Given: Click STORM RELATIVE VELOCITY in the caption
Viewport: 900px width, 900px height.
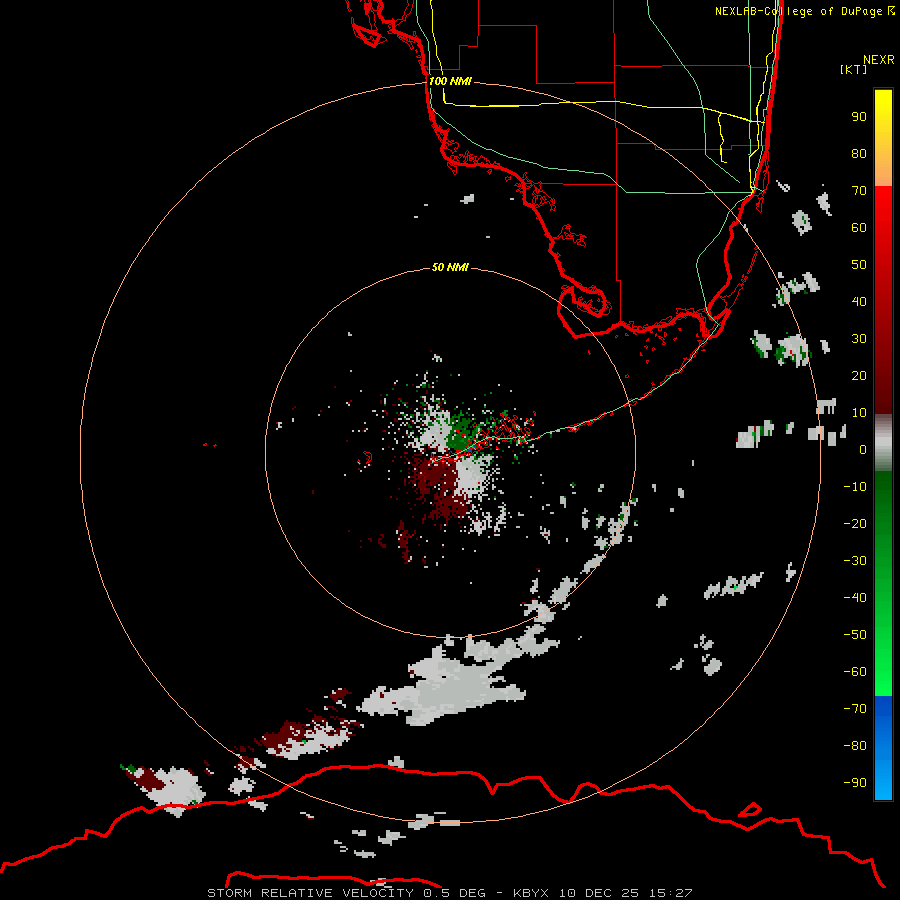Looking at the screenshot, I should click(x=310, y=893).
